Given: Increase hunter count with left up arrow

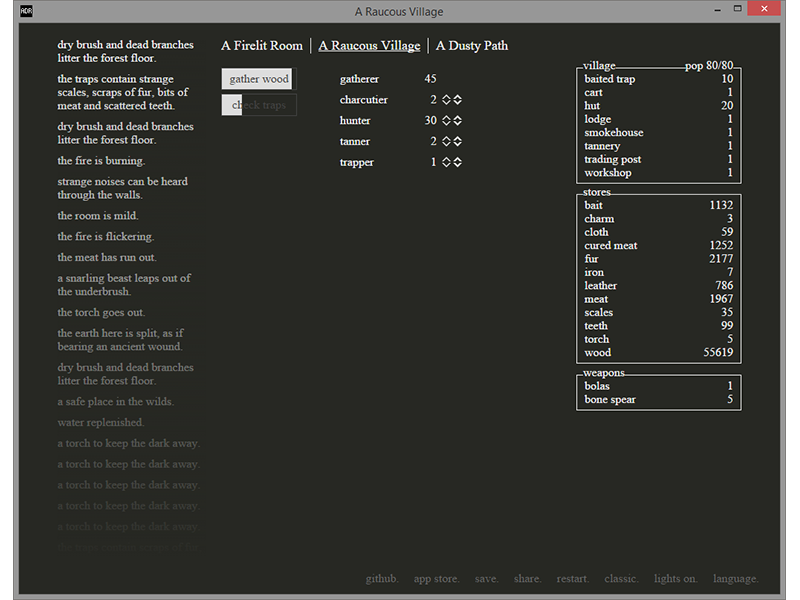Looking at the screenshot, I should (x=446, y=117).
